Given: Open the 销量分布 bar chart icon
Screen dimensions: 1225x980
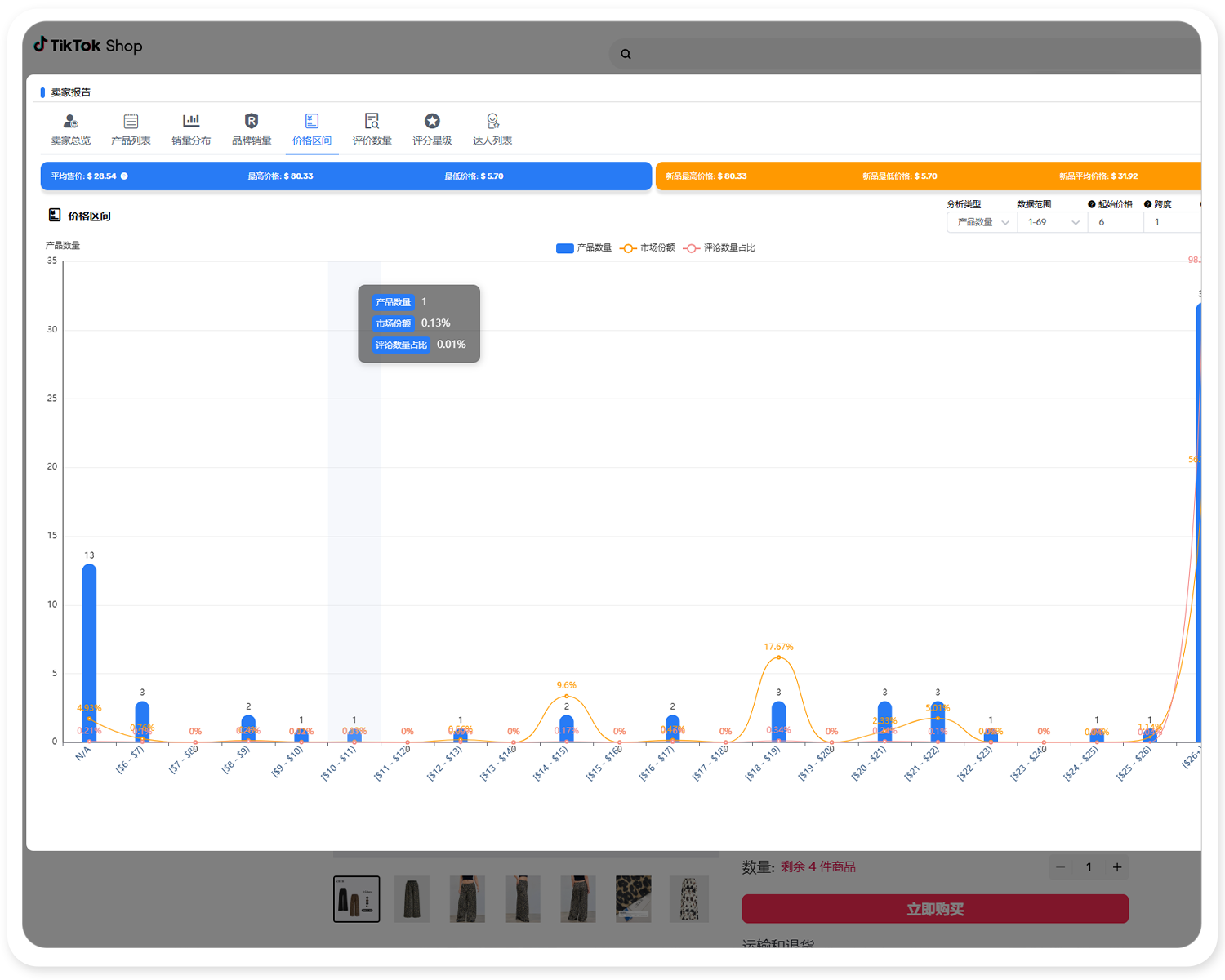Looking at the screenshot, I should pos(191,122).
